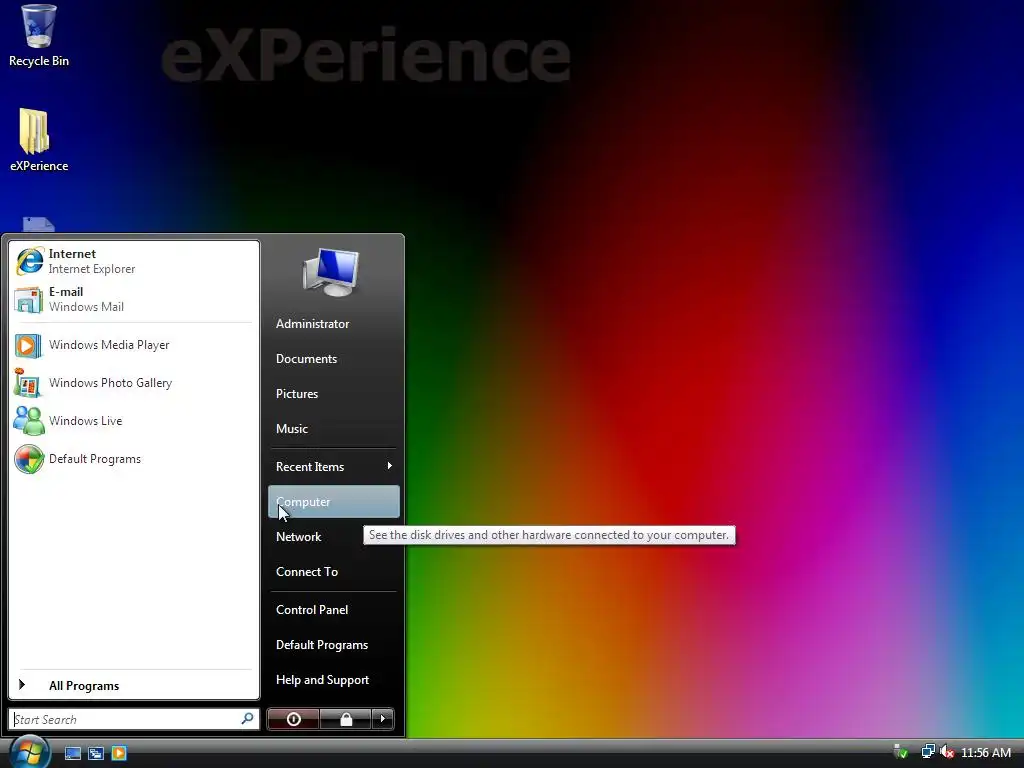This screenshot has height=768, width=1024.
Task: Click the user account picture icon
Action: click(331, 272)
